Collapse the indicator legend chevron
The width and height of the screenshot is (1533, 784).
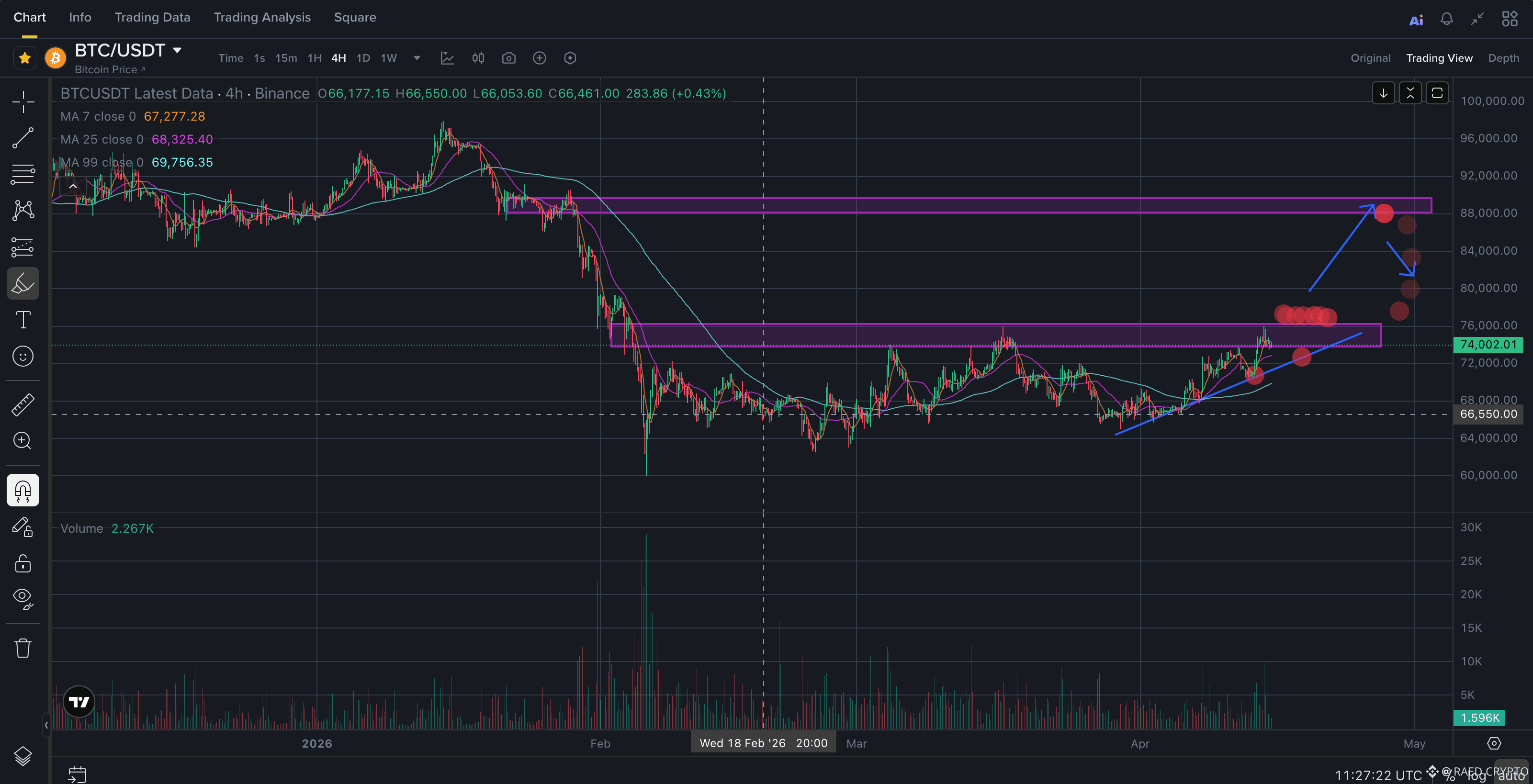coord(73,186)
